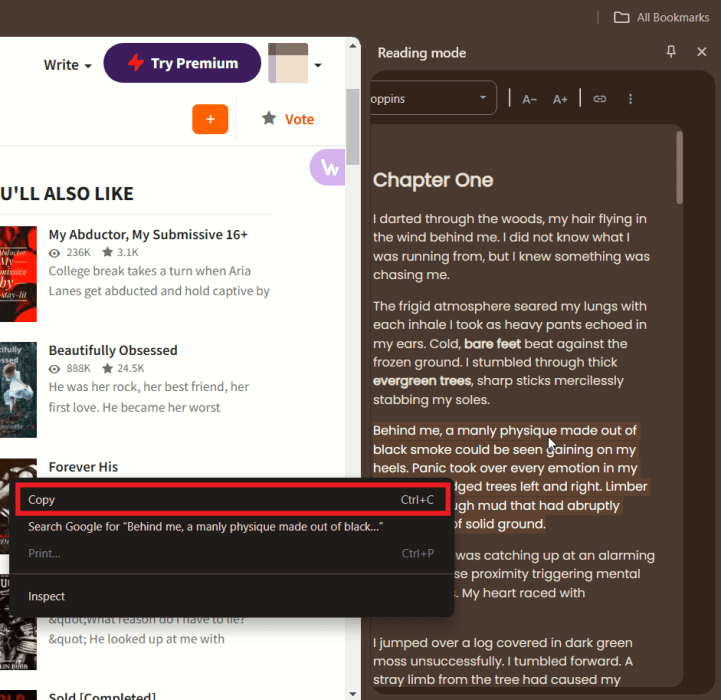Viewport: 721px width, 700px height.
Task: Click the 'I darted through the woods' paragraph
Action: 511,247
